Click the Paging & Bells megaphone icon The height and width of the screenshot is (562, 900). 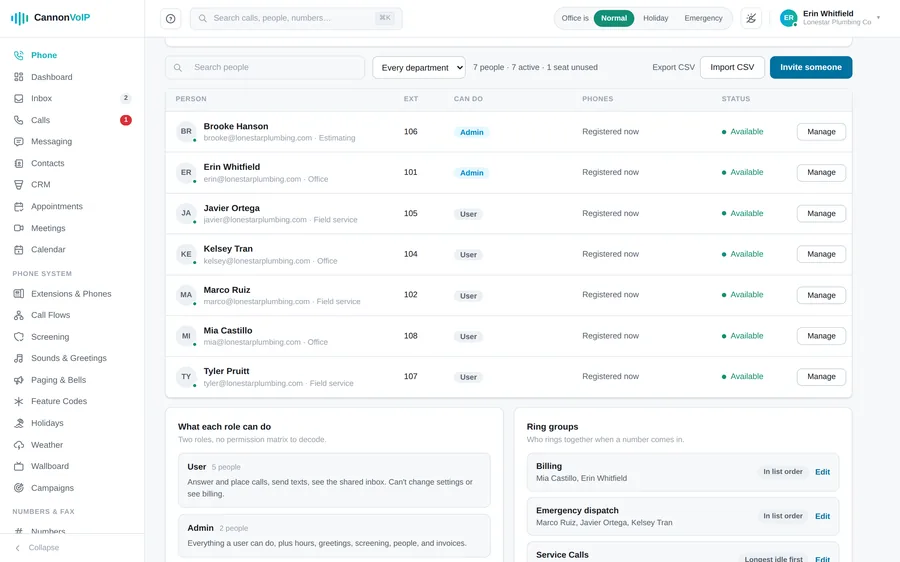pos(19,380)
